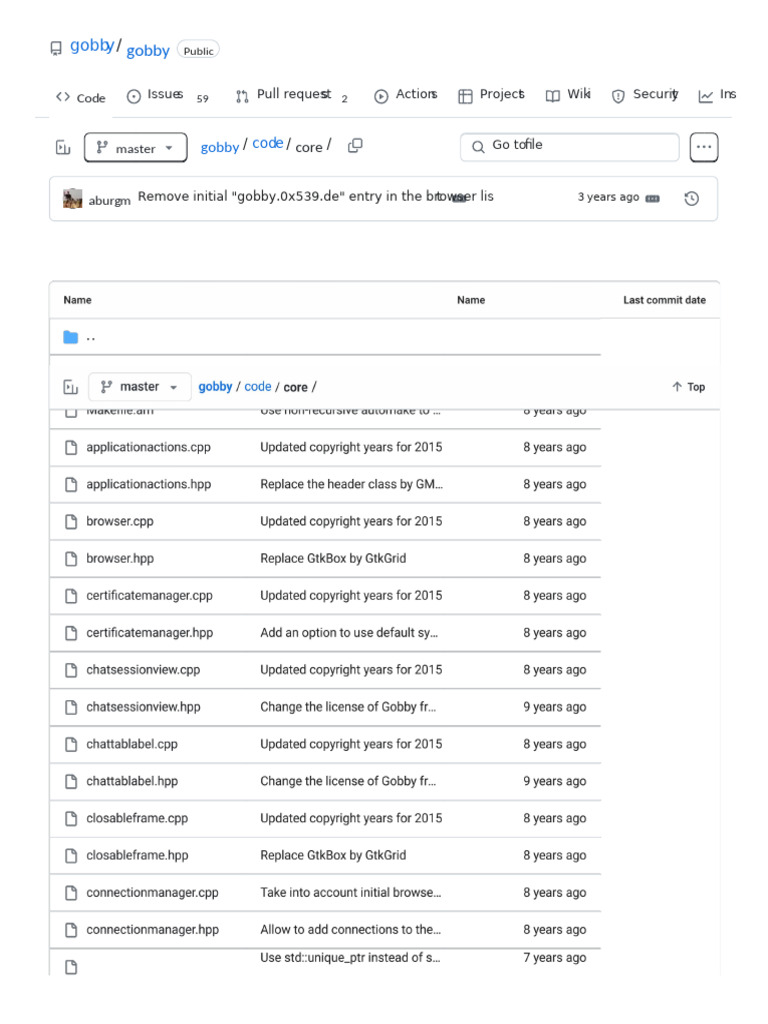
Task: Open the Wiki tab
Action: pyautogui.click(x=568, y=95)
